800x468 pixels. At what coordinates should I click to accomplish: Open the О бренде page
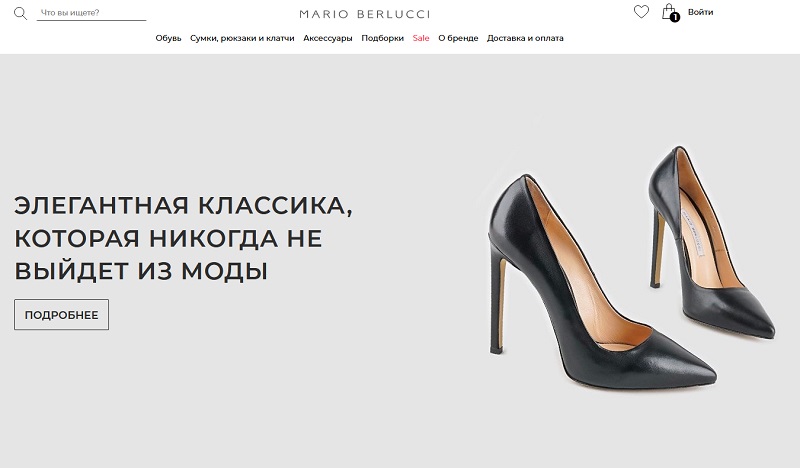click(458, 38)
